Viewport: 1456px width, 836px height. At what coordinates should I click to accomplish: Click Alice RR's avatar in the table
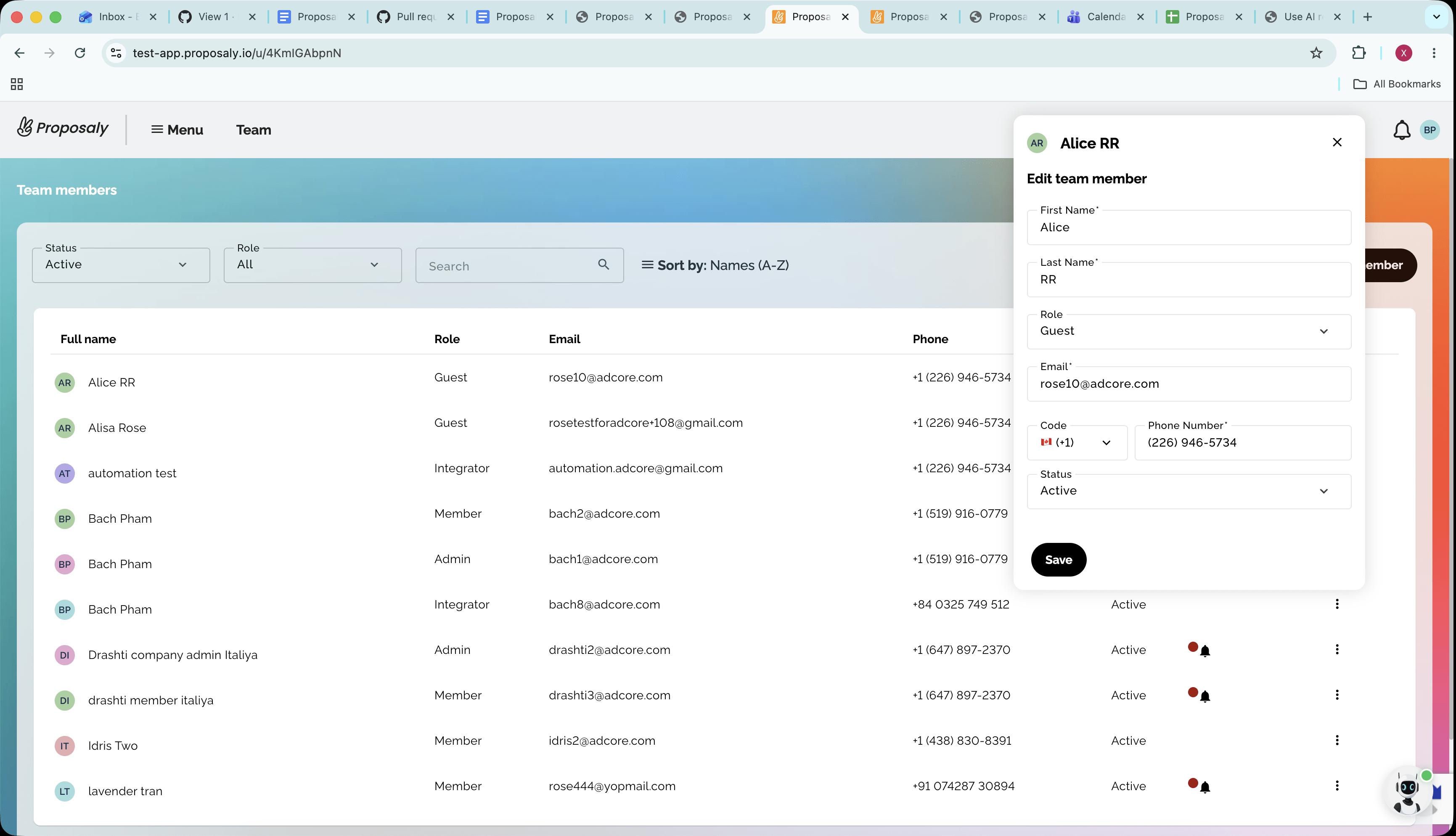(x=65, y=383)
